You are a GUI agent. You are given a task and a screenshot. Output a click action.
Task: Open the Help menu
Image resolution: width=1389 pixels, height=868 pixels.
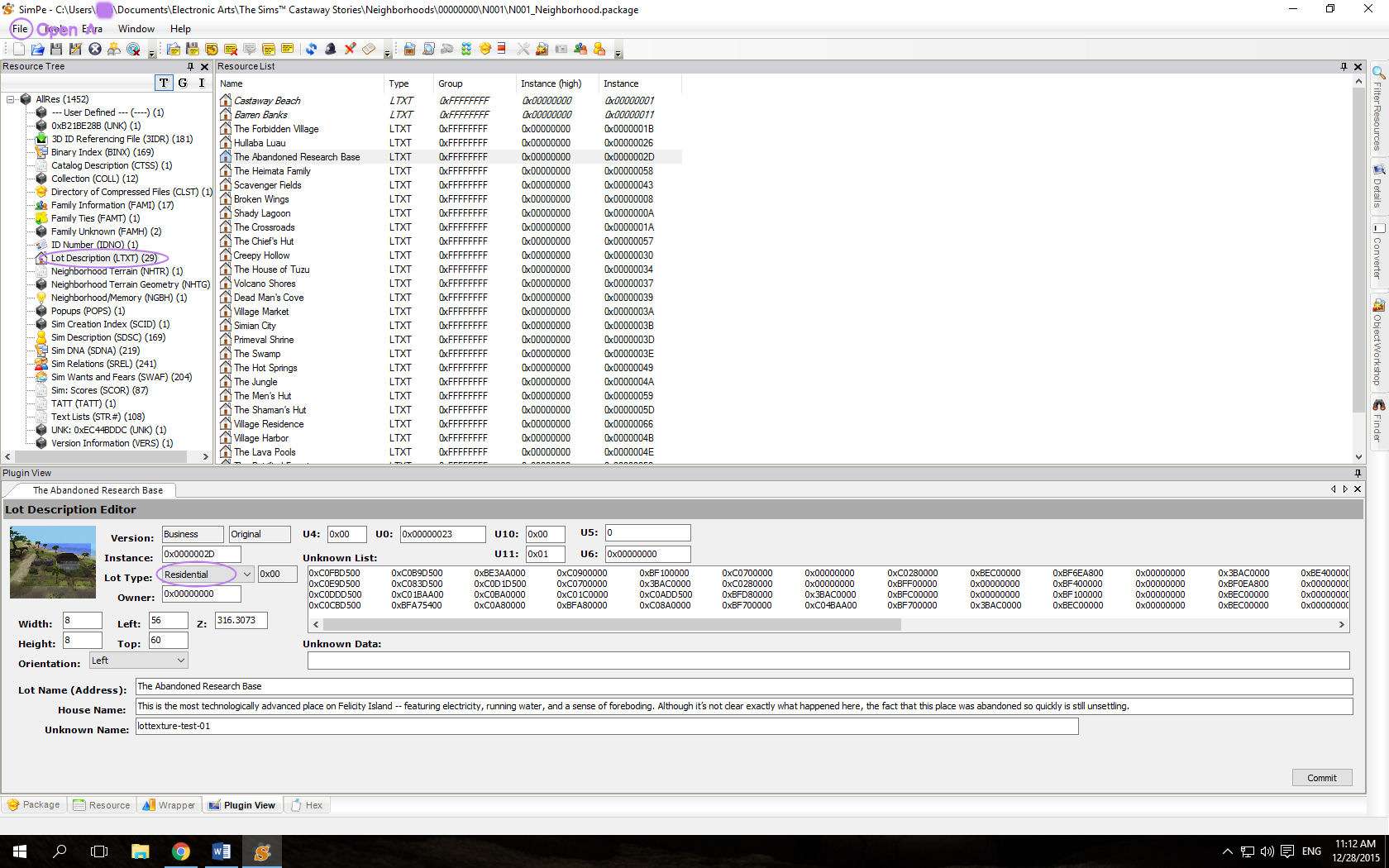click(x=180, y=28)
